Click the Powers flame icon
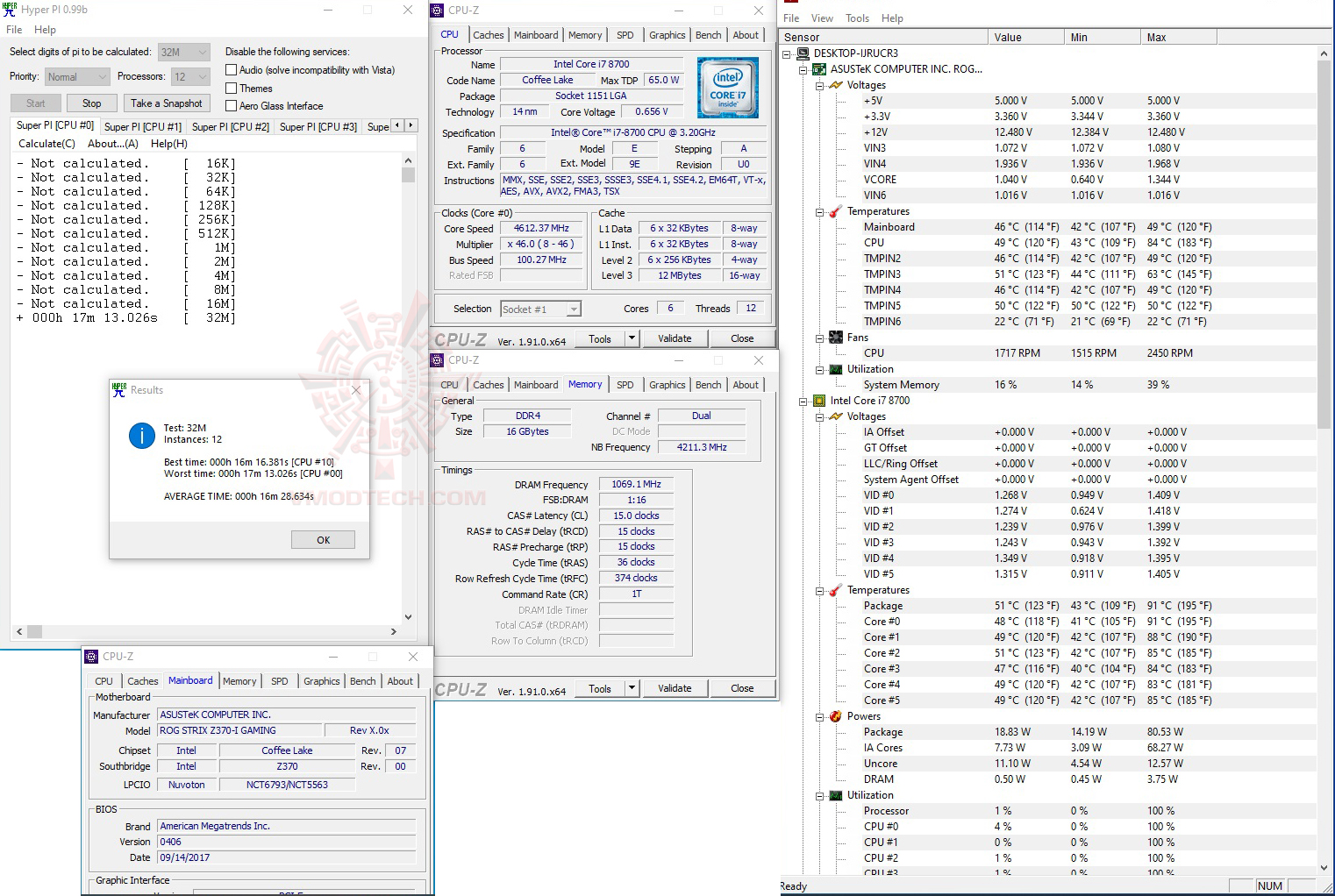Viewport: 1335px width, 896px height. (x=836, y=716)
